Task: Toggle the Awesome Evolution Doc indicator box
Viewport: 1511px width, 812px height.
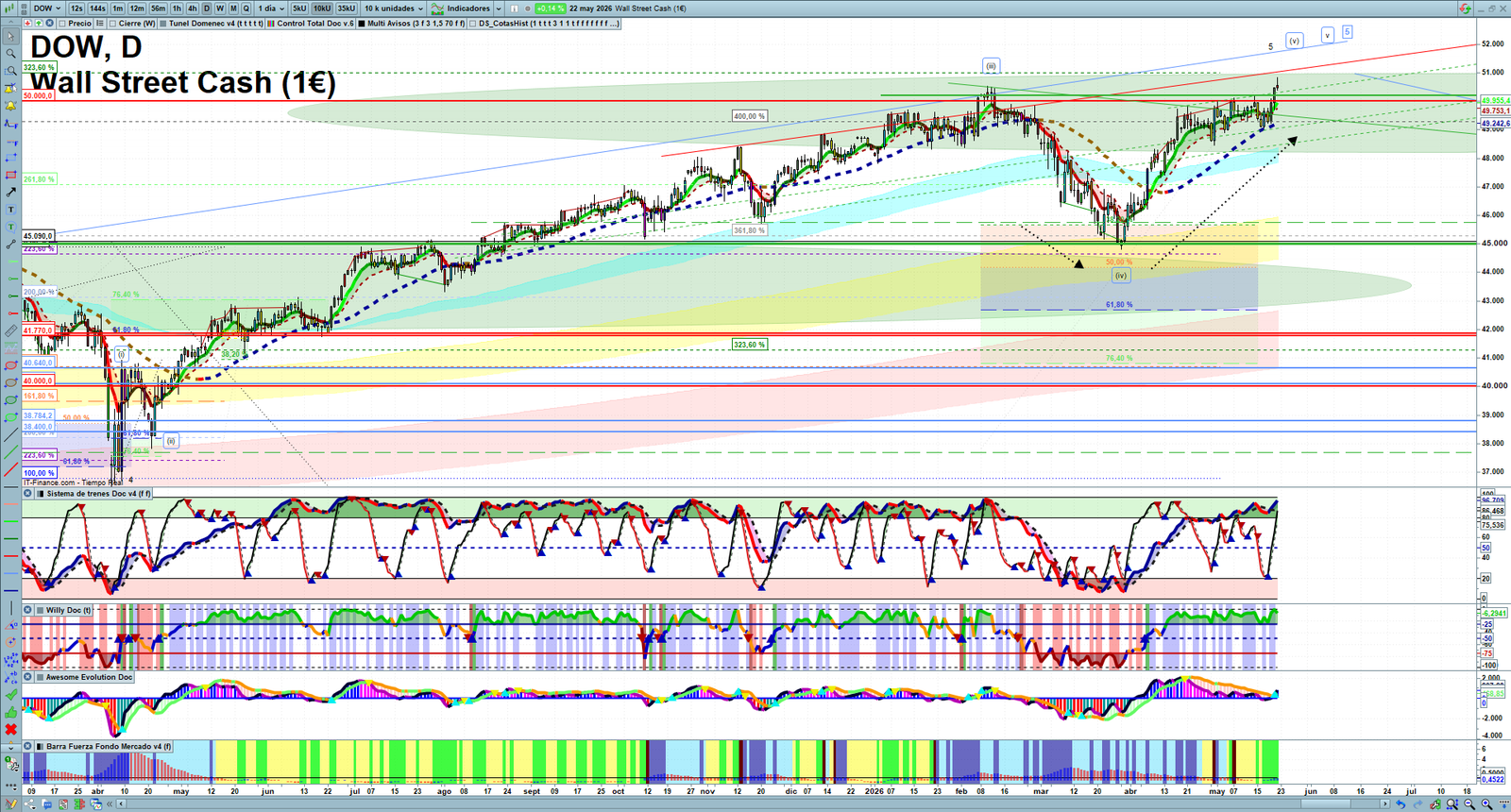Action: (x=39, y=677)
